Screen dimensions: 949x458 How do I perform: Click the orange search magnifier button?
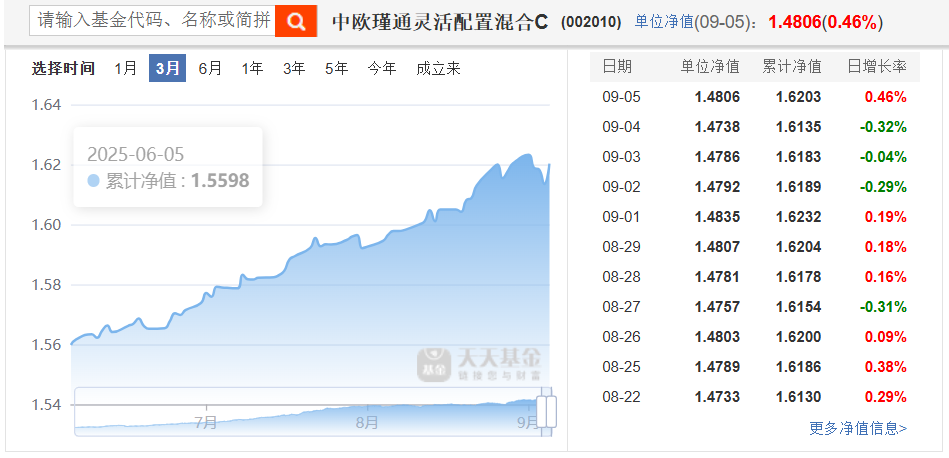[x=296, y=21]
